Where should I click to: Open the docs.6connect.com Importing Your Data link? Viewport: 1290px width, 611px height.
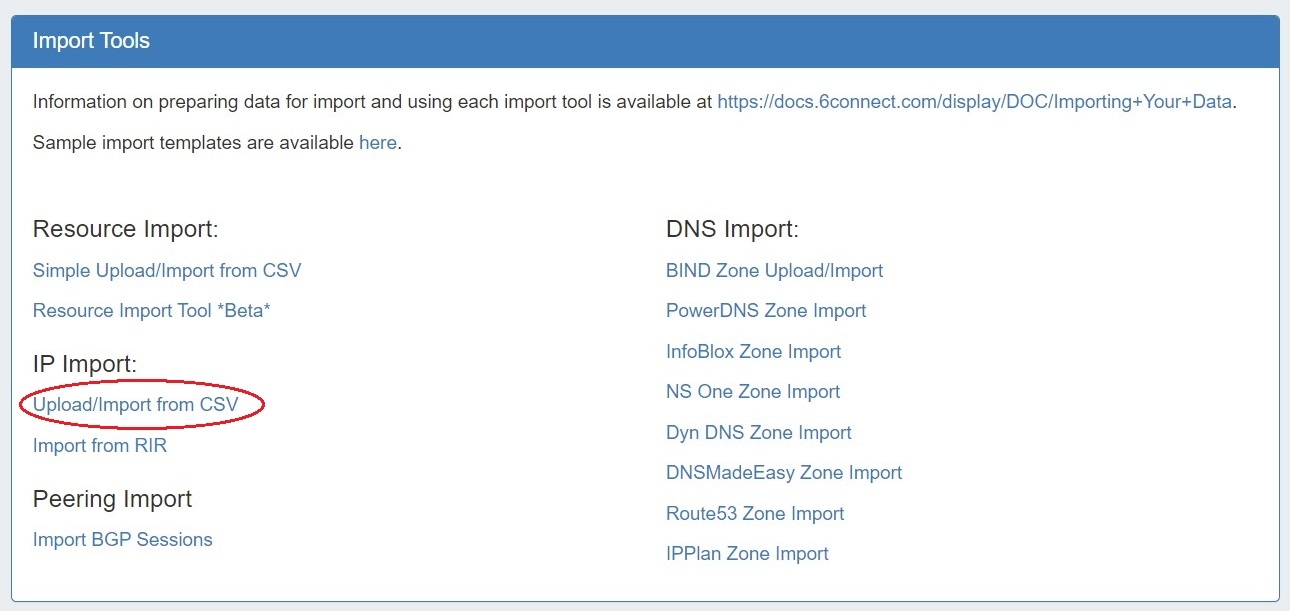tap(974, 101)
